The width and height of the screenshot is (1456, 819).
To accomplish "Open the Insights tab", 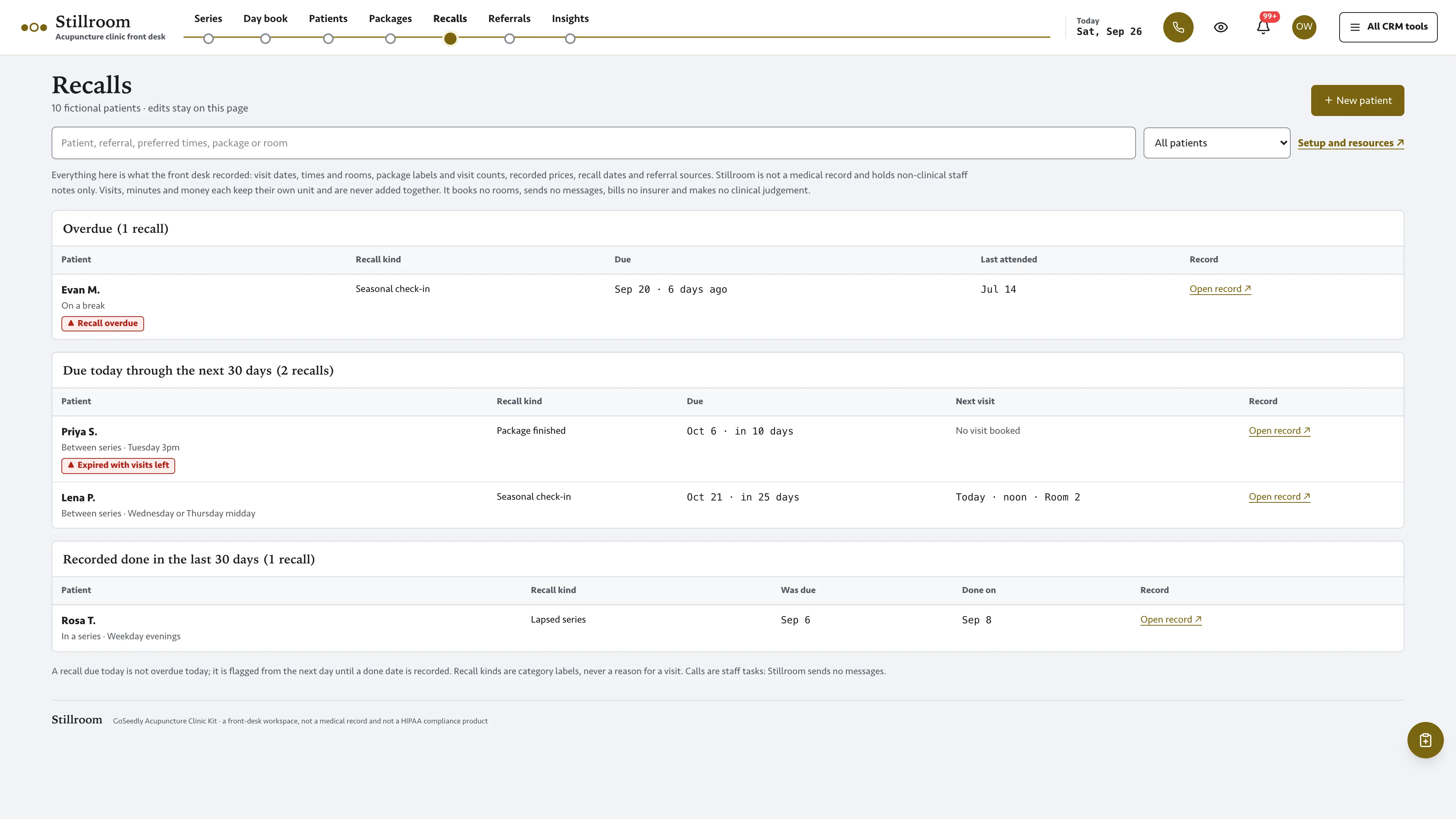I will tap(570, 19).
